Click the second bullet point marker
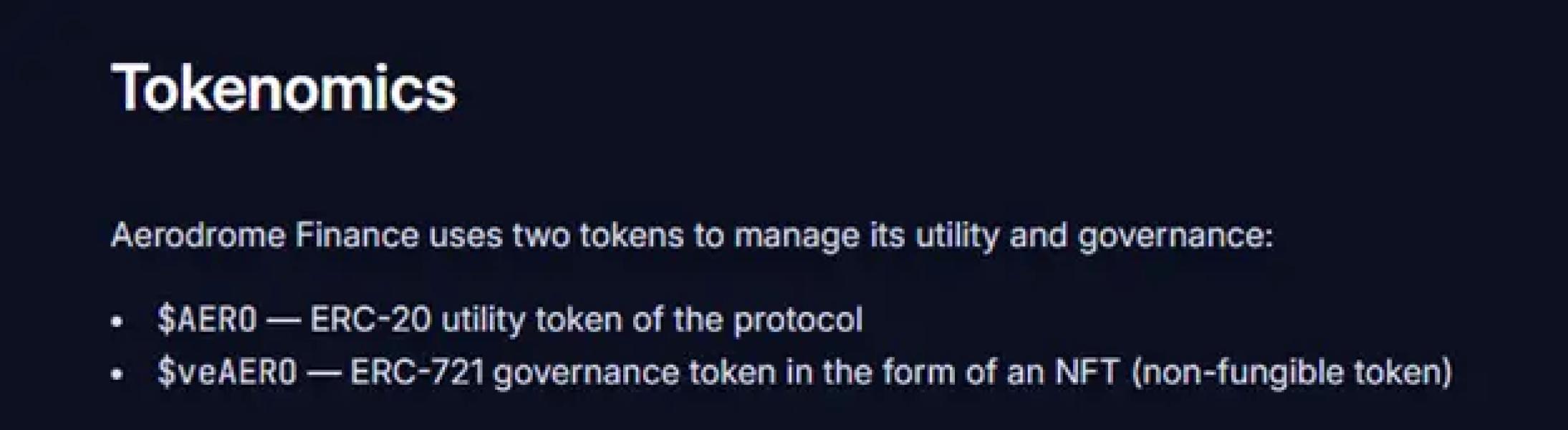The image size is (1568, 430). click(117, 374)
